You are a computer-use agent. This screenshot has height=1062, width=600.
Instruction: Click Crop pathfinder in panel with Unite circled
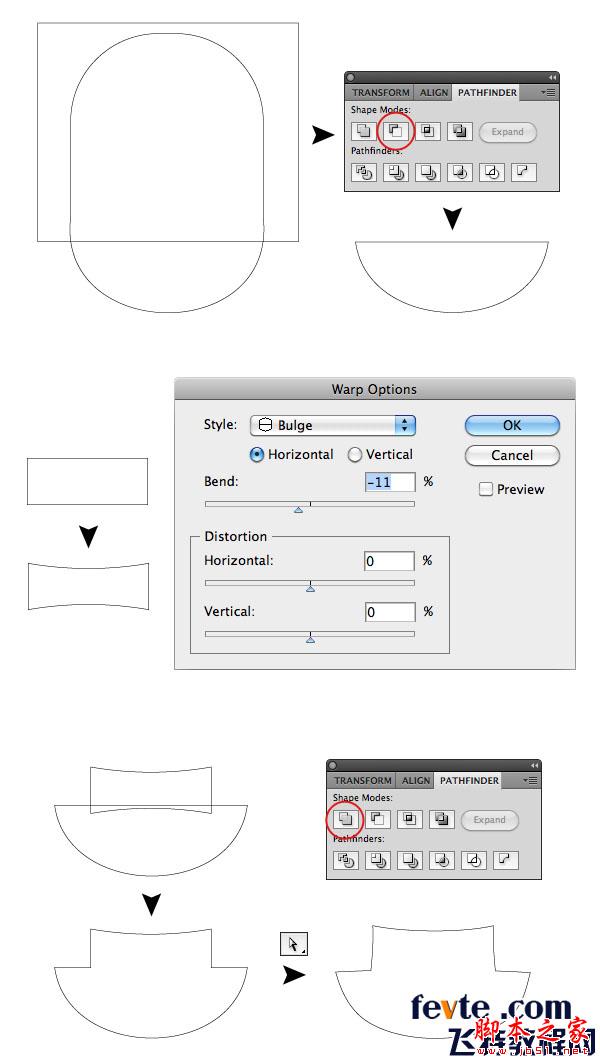tap(442, 860)
